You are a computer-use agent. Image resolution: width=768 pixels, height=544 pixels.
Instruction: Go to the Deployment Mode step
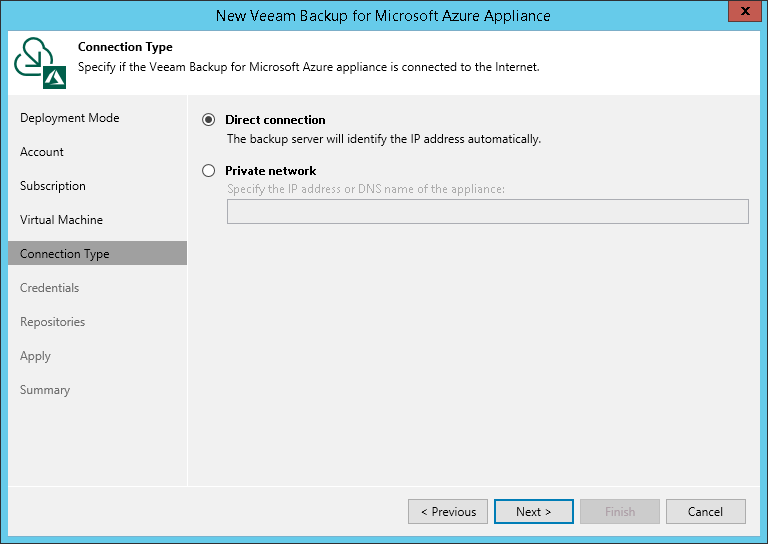(70, 118)
